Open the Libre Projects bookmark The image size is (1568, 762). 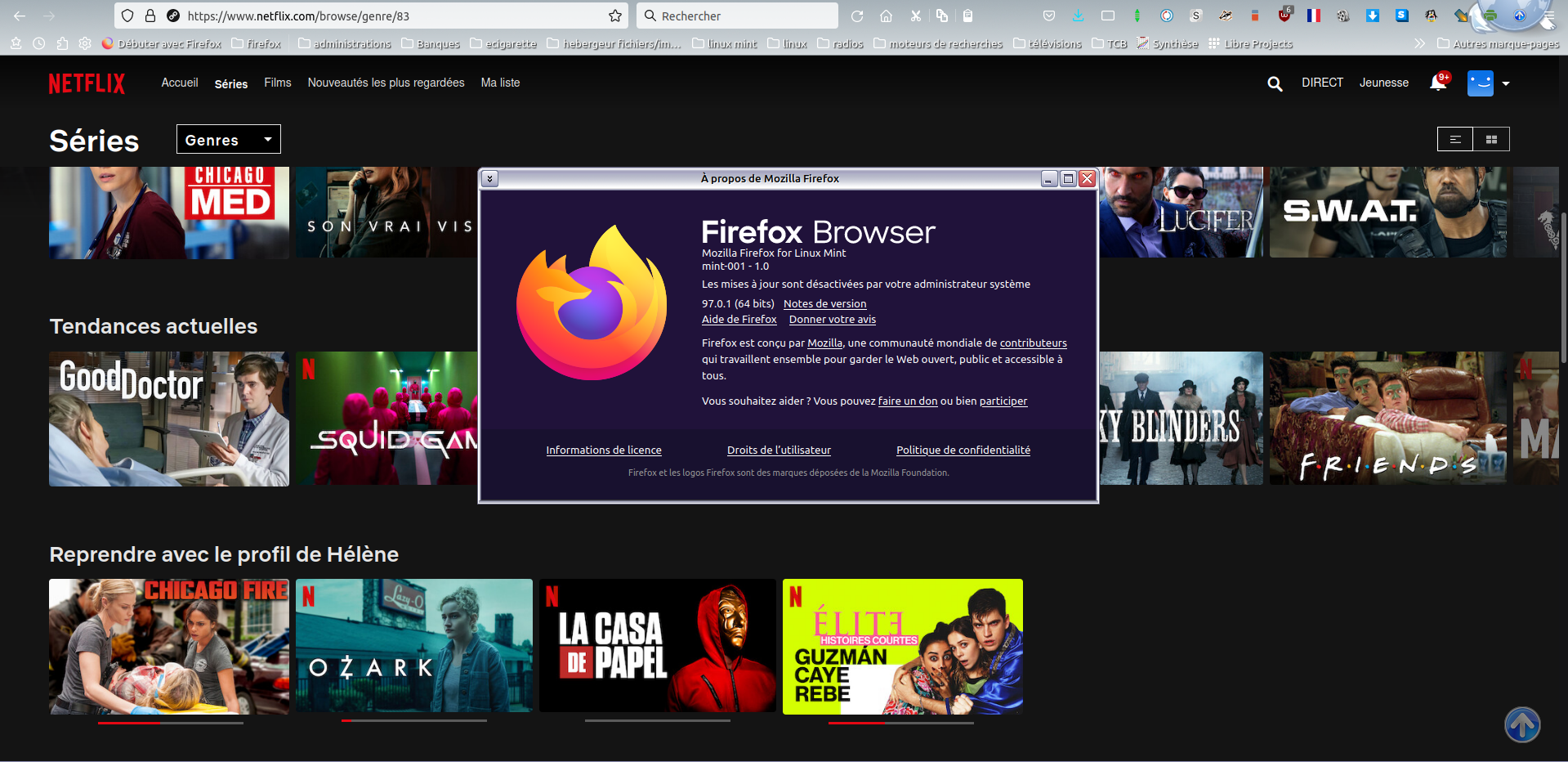pos(1251,43)
